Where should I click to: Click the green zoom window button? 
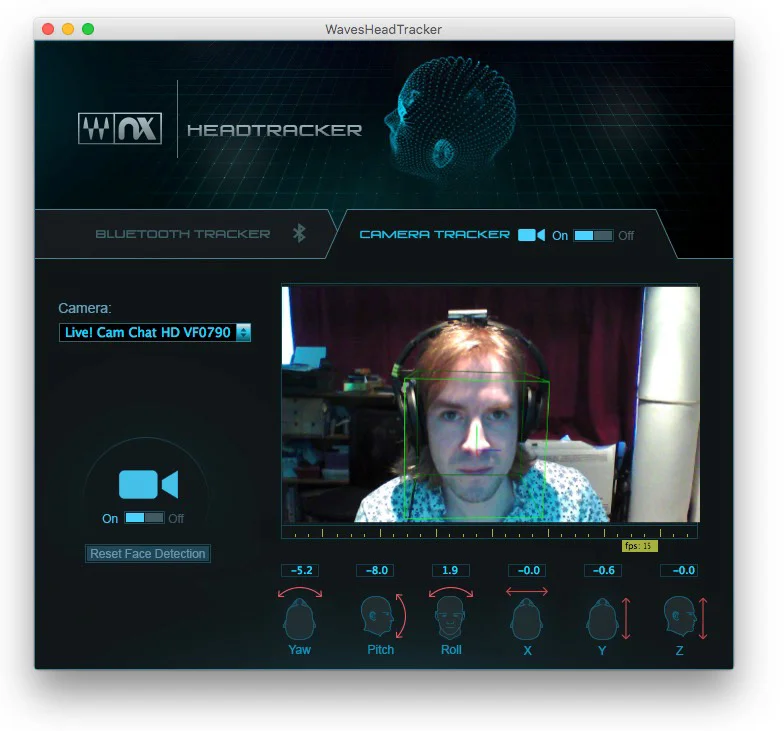pos(88,29)
